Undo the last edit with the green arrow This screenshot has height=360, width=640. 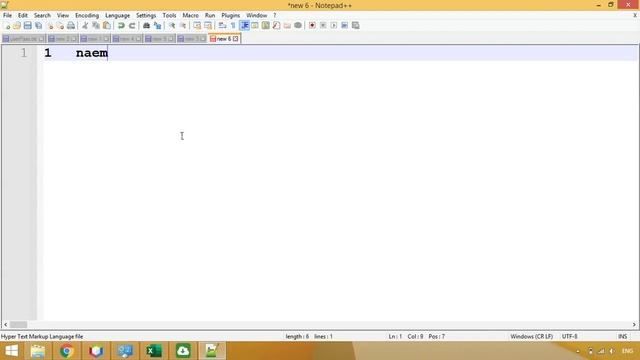click(x=121, y=25)
